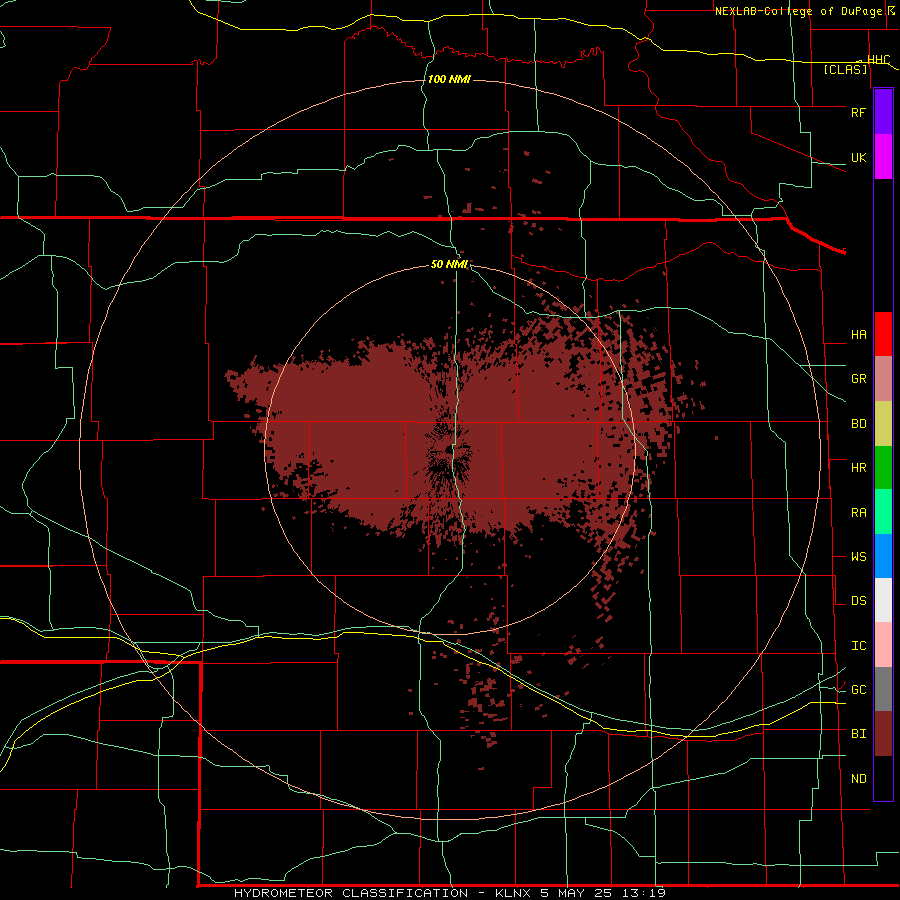Click the [CLAS] label
This screenshot has height=900, width=900.
click(x=845, y=69)
